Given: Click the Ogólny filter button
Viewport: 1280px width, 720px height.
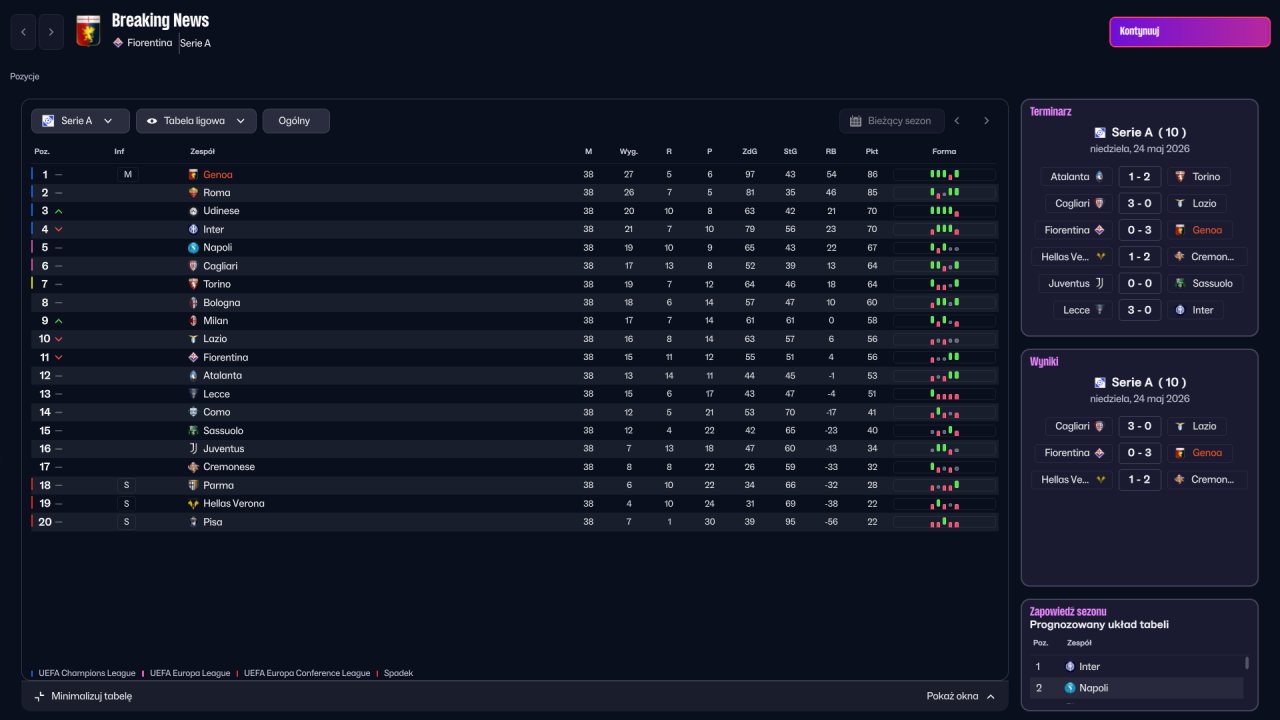Looking at the screenshot, I should click(296, 121).
